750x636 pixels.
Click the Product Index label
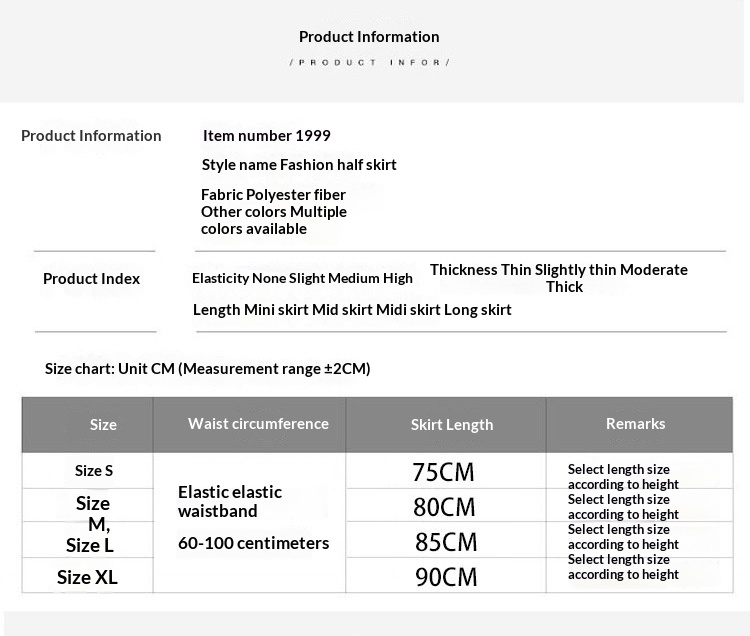click(91, 279)
